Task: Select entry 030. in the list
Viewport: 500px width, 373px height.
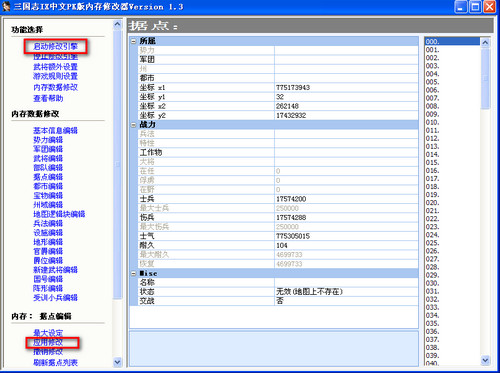Action: [x=452, y=283]
